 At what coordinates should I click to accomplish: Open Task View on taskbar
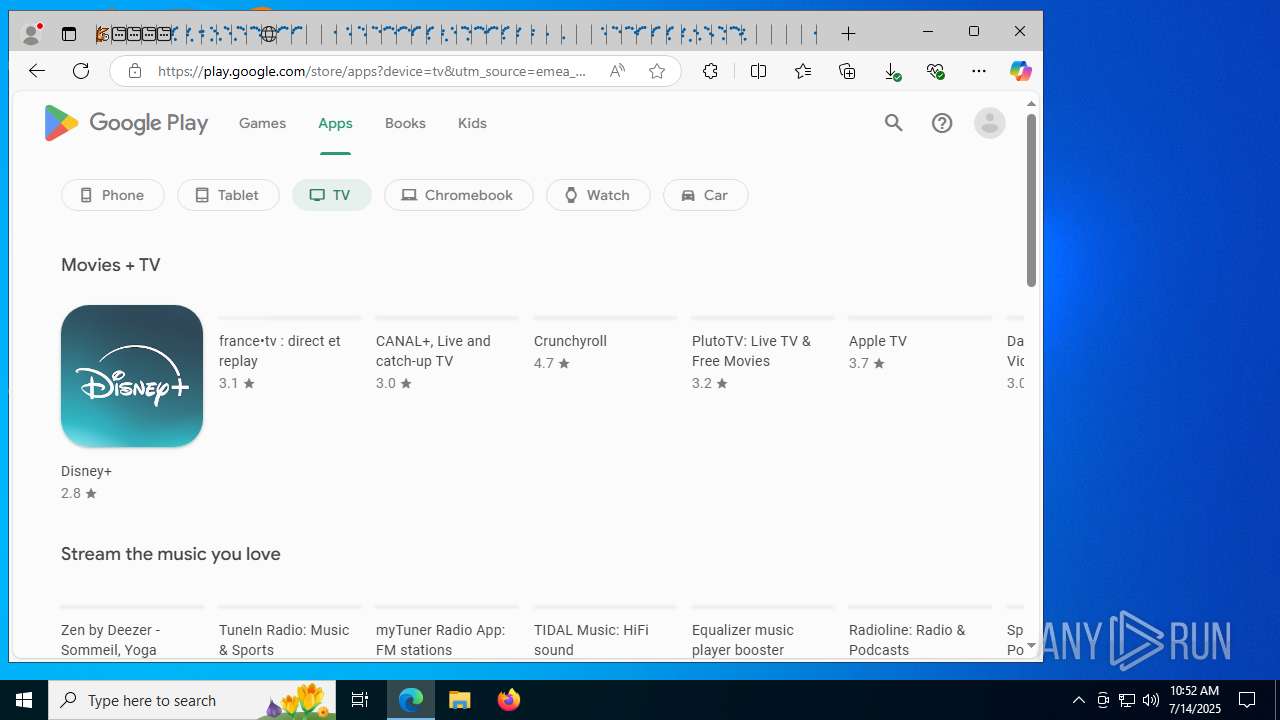[x=360, y=700]
